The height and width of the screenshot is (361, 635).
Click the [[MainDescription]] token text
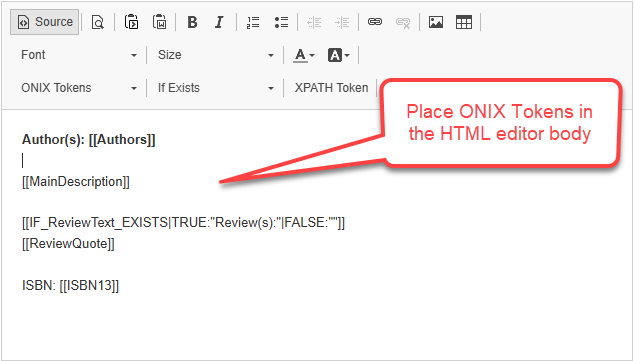click(x=76, y=182)
